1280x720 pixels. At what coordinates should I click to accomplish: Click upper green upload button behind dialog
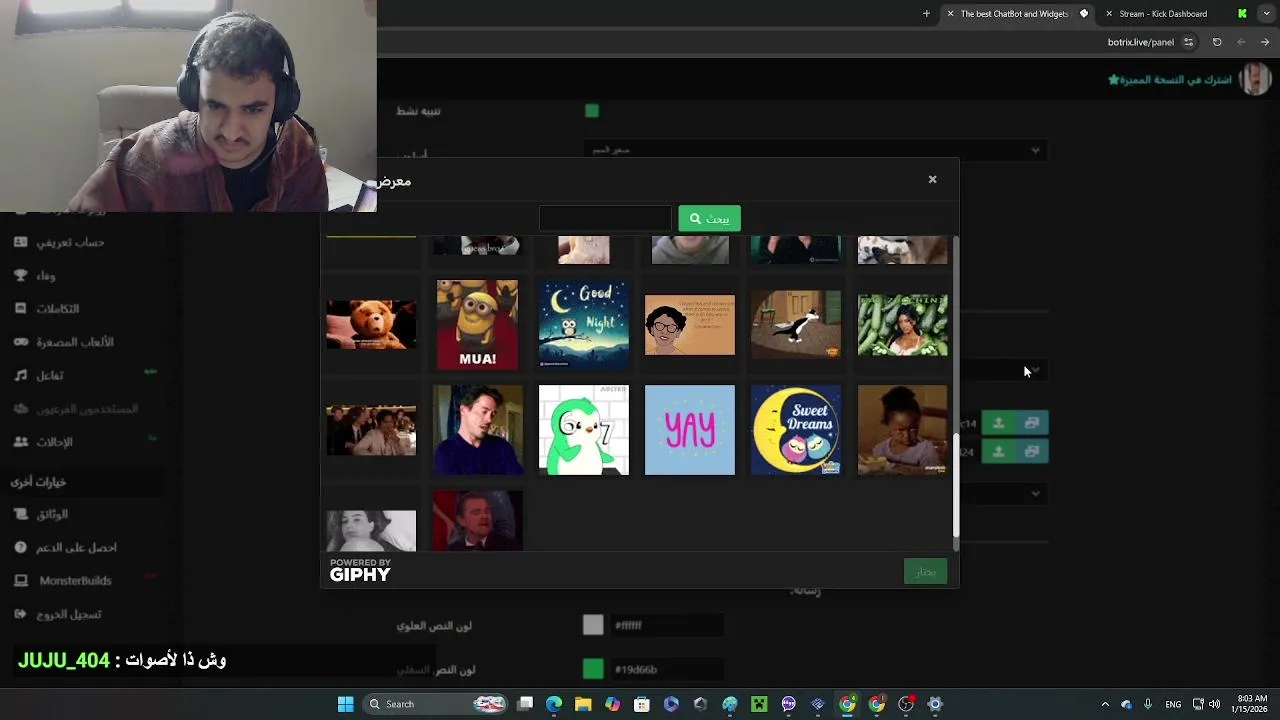pyautogui.click(x=998, y=423)
